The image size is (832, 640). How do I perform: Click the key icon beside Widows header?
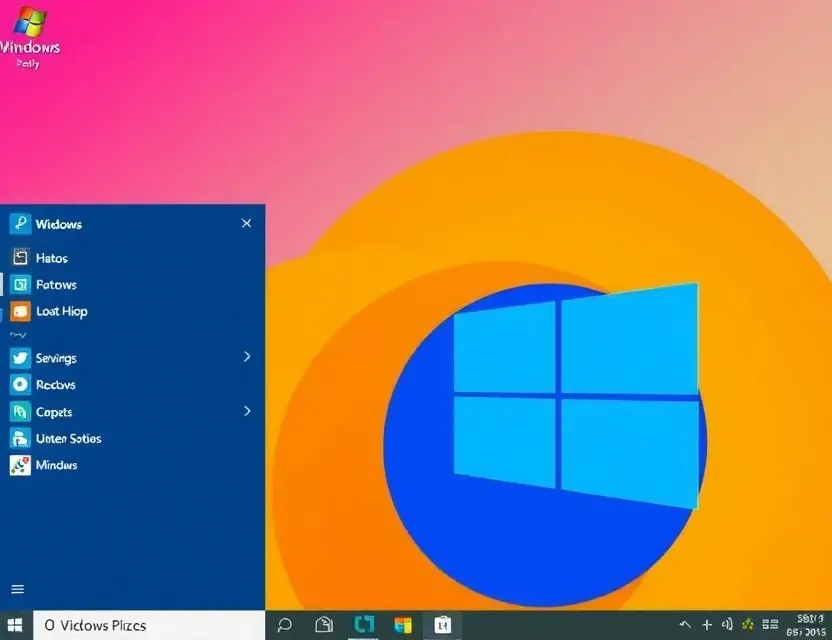tap(20, 223)
